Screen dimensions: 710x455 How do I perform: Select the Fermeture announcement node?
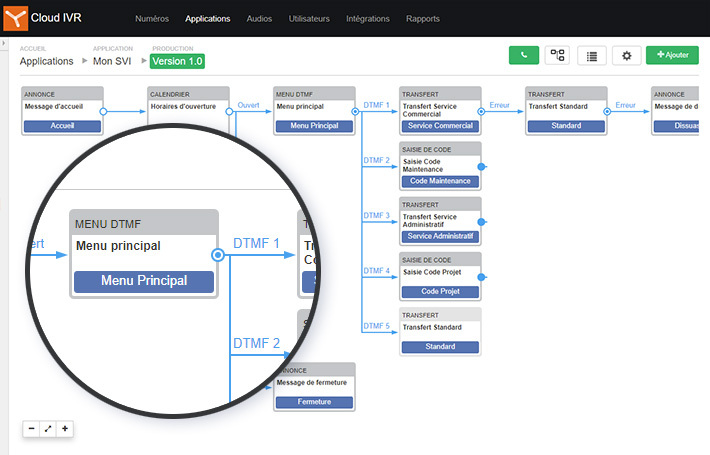(314, 402)
